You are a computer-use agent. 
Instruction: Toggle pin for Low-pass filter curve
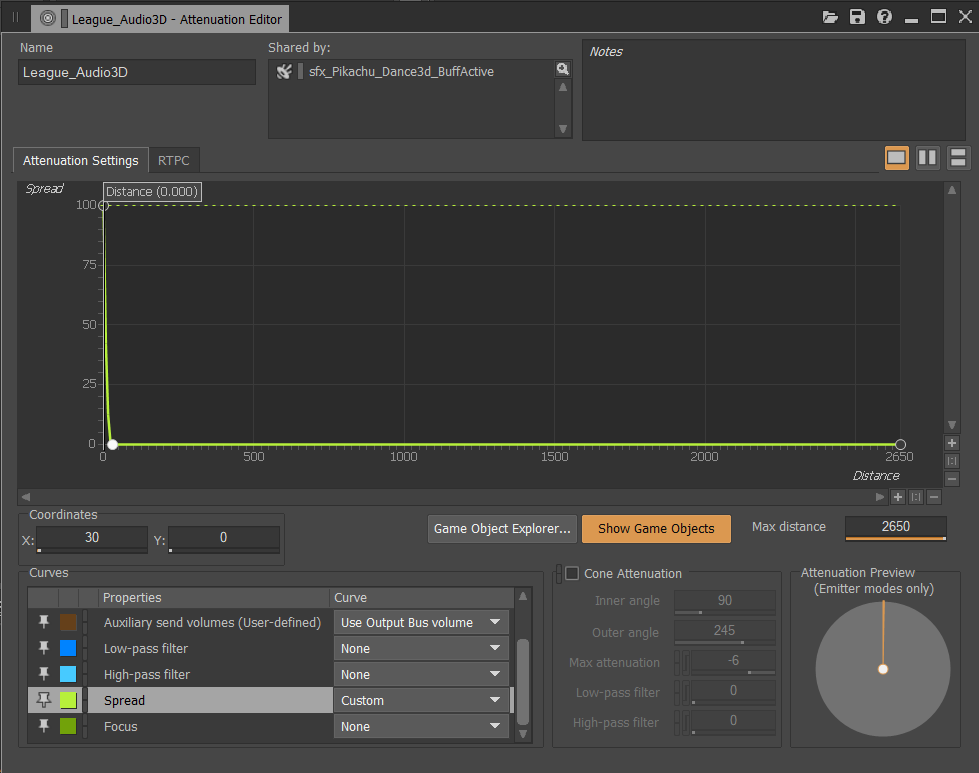tap(44, 648)
